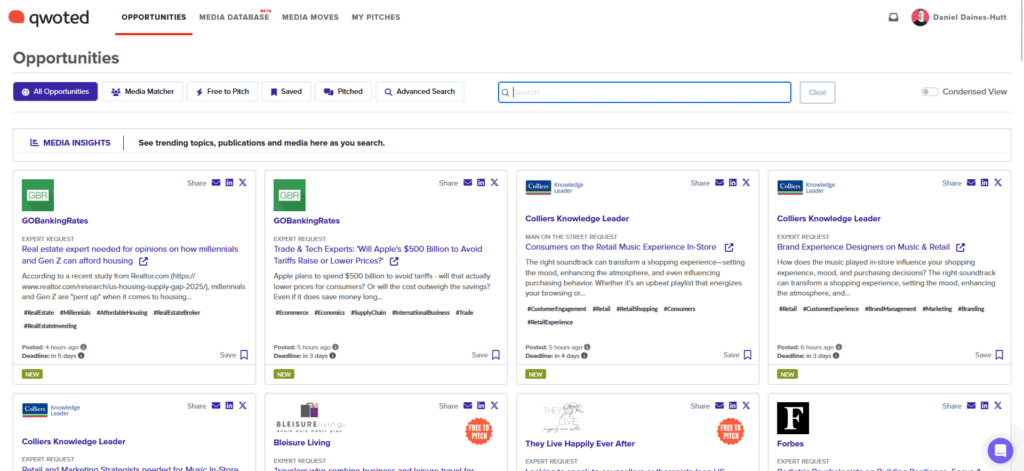This screenshot has height=471, width=1024.
Task: Click the Forbes logo thumbnail
Action: [793, 418]
